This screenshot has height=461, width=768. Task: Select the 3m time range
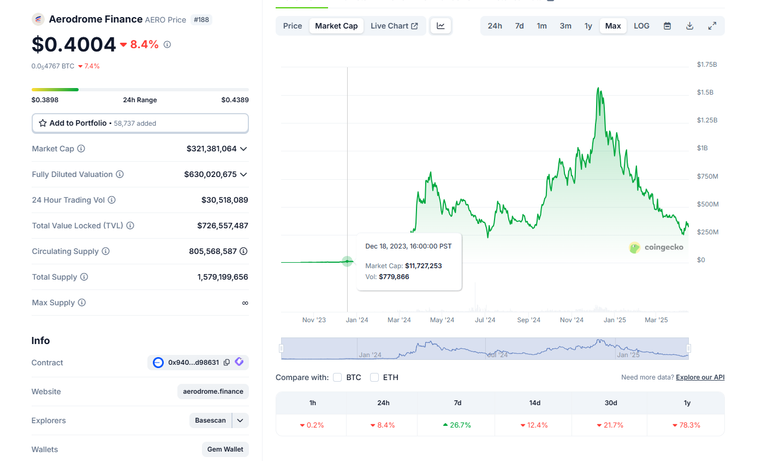click(565, 26)
